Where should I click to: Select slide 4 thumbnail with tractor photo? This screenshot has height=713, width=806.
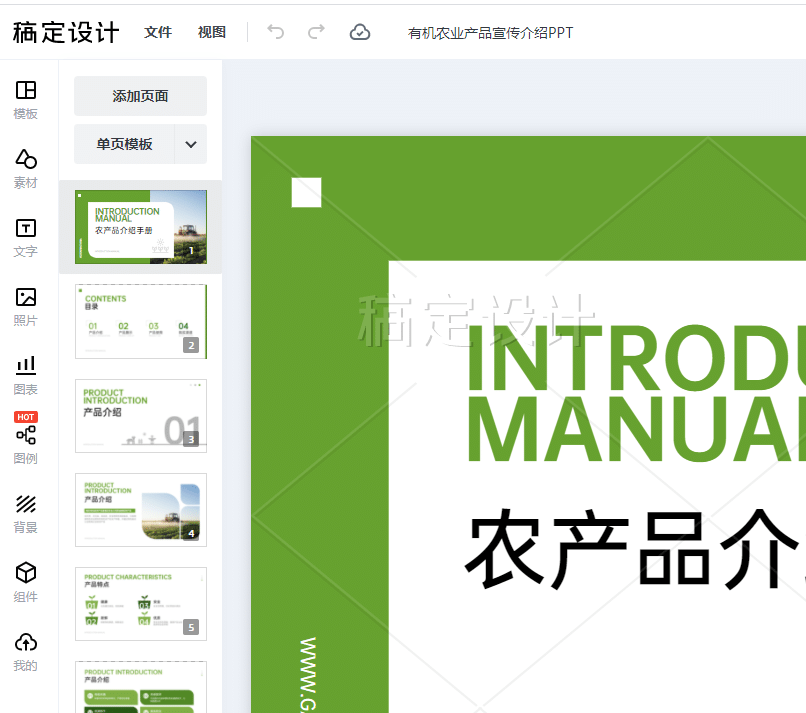(x=141, y=510)
